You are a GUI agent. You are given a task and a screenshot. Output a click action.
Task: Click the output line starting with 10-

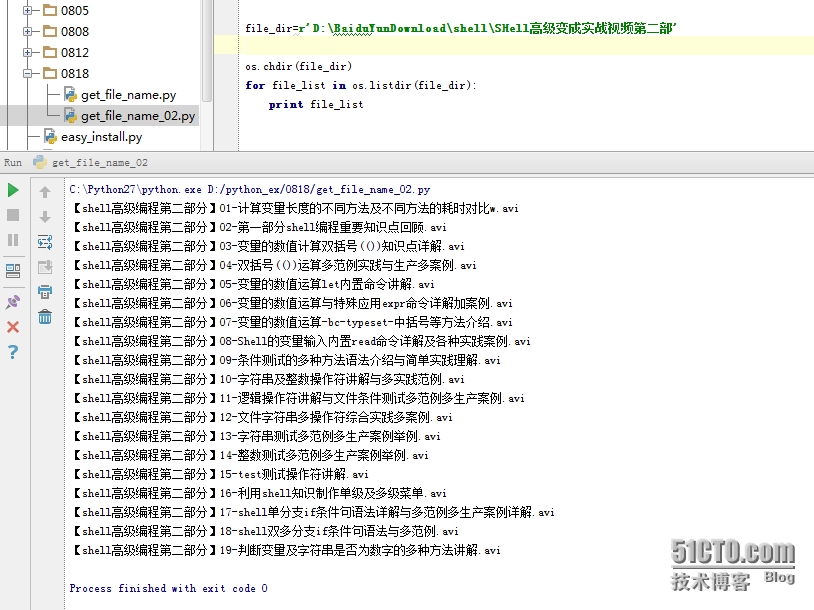(x=267, y=379)
